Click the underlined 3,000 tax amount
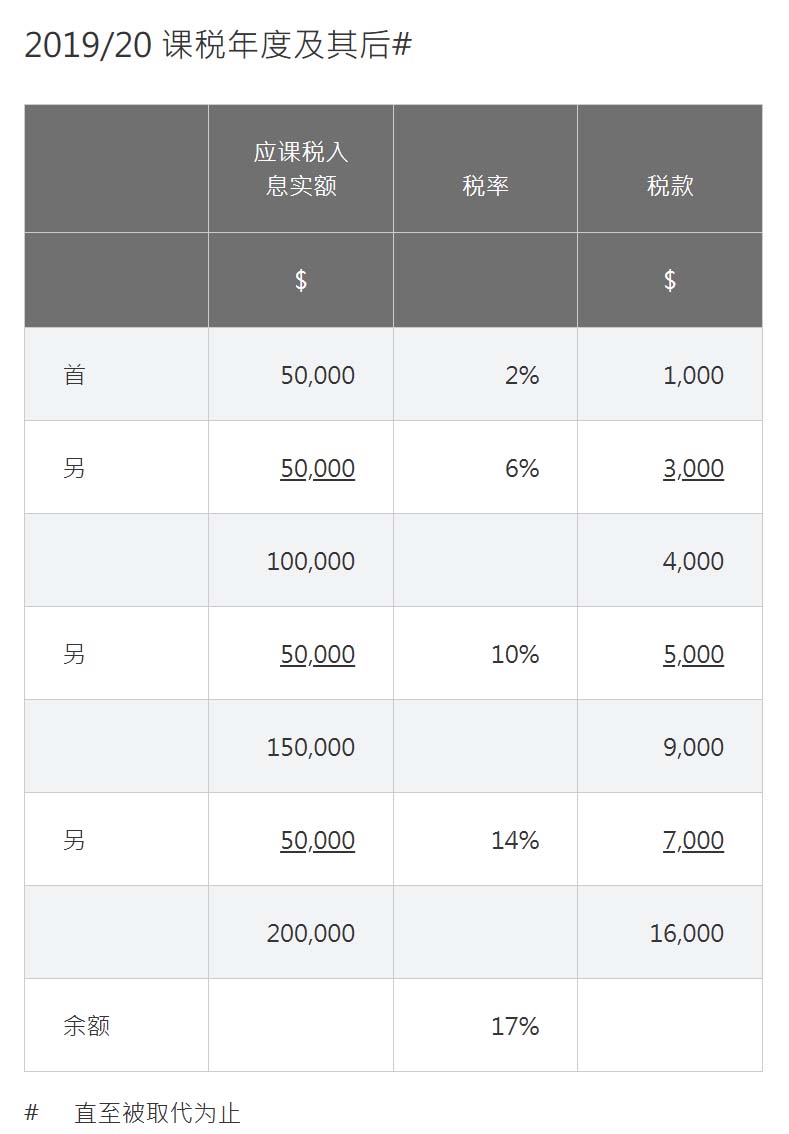Viewport: 789px width, 1134px height. coord(694,469)
